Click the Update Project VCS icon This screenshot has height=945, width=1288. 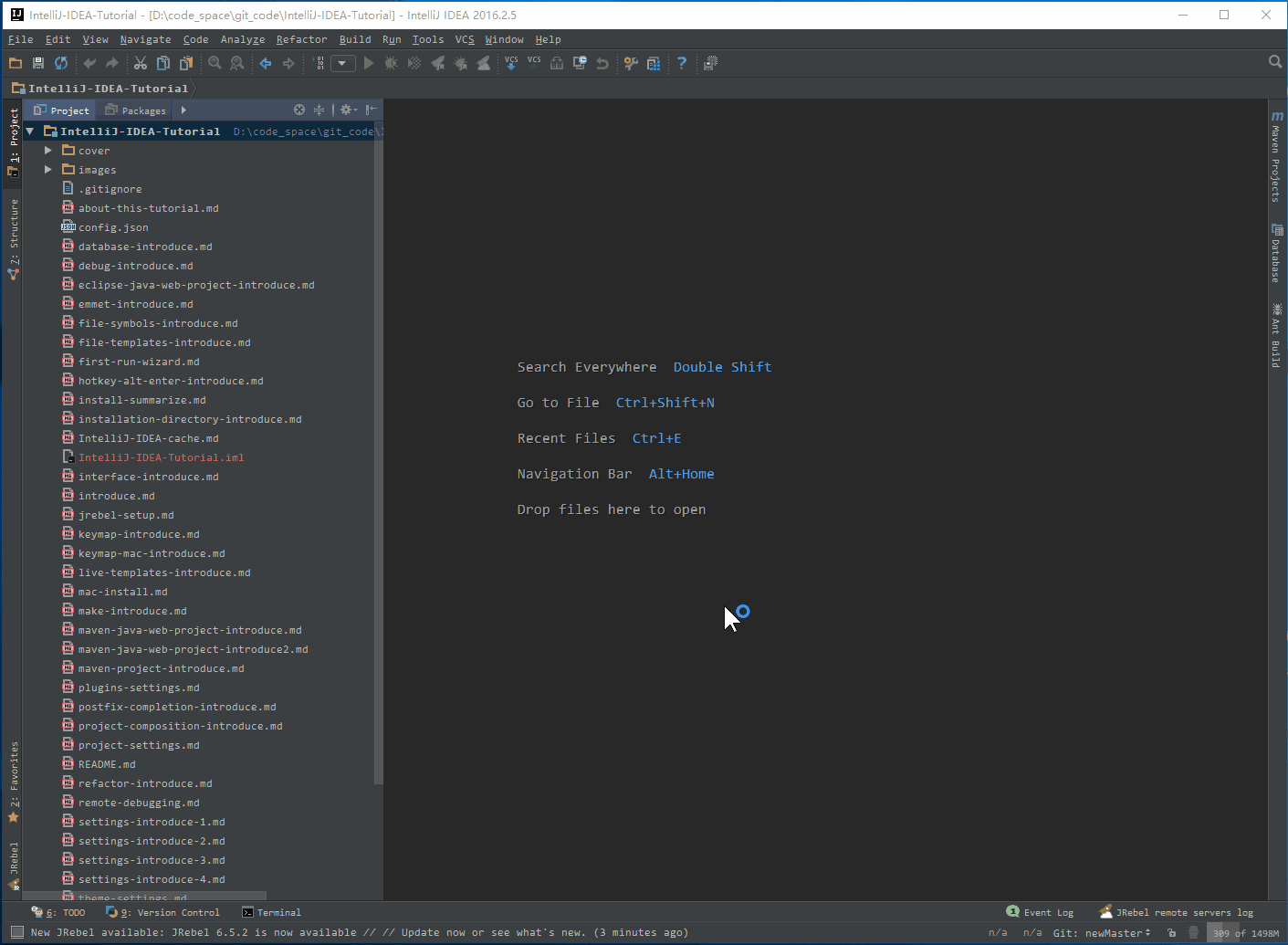coord(511,63)
